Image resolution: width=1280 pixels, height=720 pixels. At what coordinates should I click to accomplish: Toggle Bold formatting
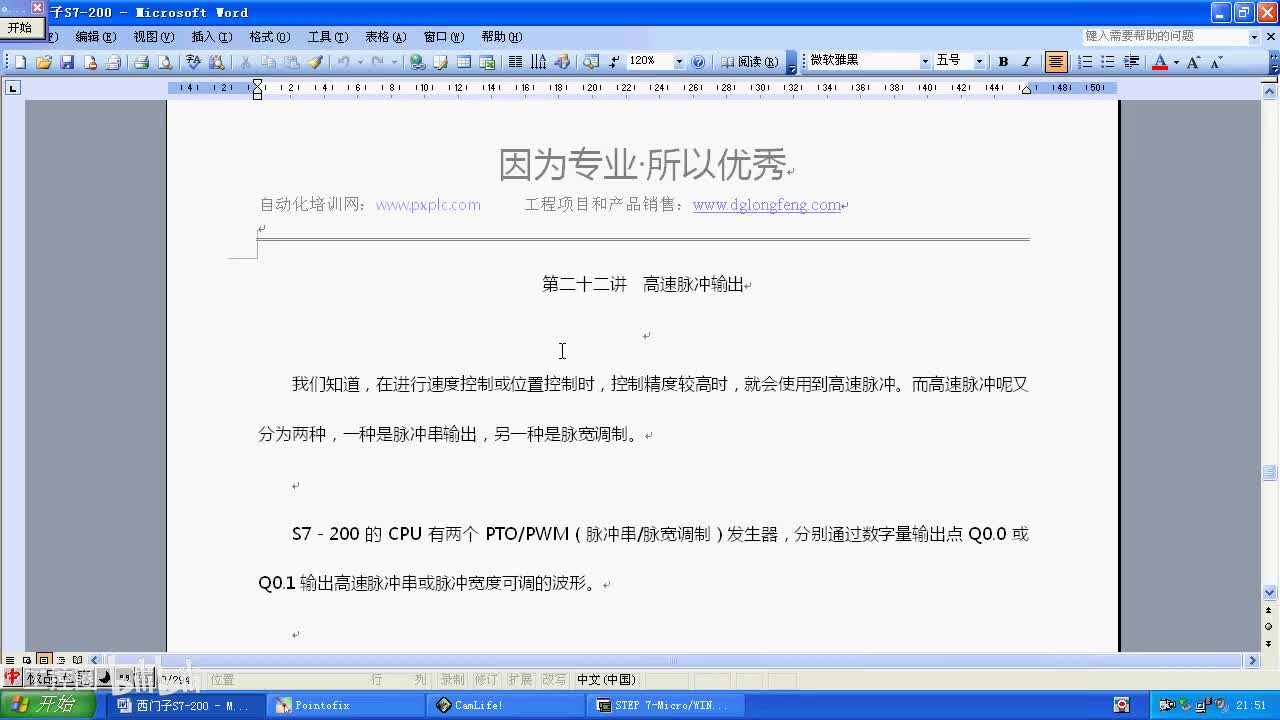click(1003, 62)
